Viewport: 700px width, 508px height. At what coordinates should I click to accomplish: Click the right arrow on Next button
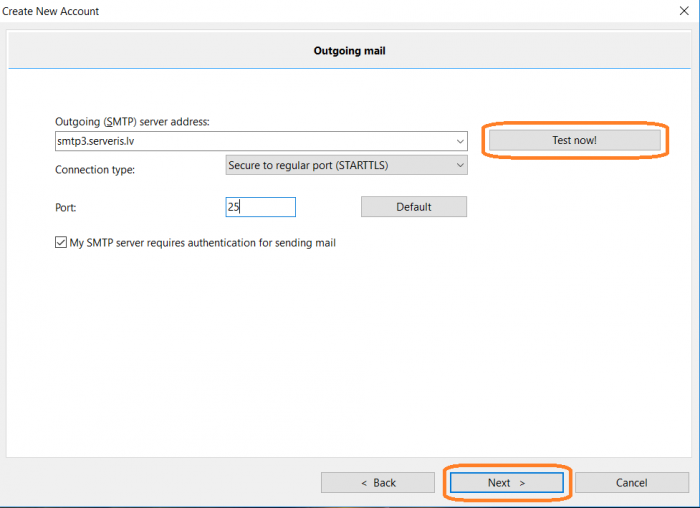pyautogui.click(x=522, y=483)
